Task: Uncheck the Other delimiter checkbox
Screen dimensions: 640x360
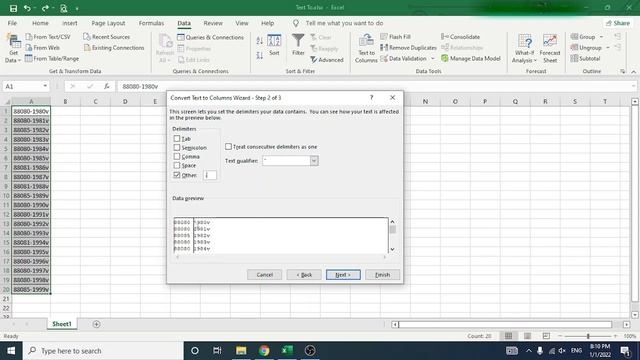Action: click(177, 175)
